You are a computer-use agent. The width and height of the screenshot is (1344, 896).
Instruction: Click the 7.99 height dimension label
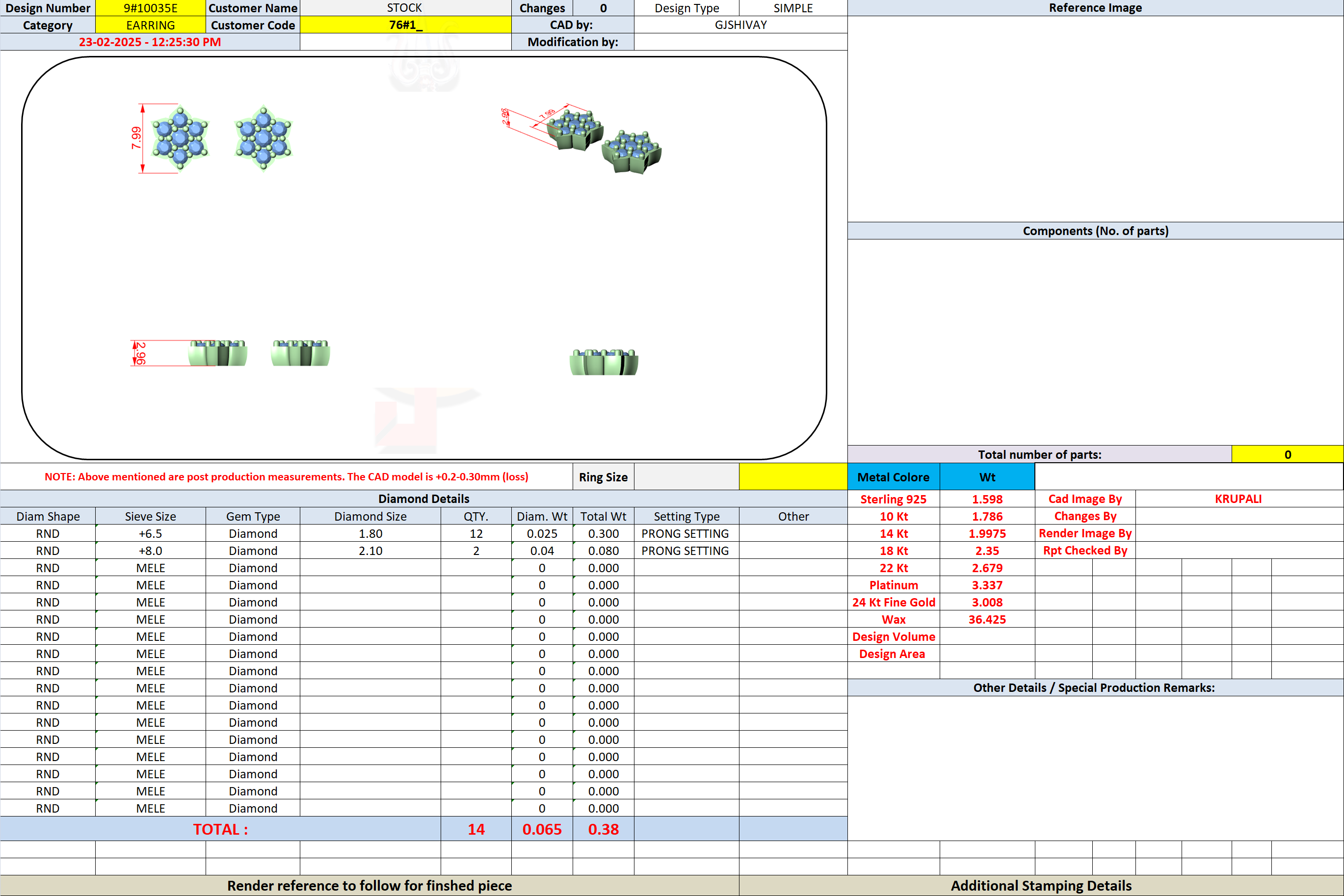tap(136, 138)
